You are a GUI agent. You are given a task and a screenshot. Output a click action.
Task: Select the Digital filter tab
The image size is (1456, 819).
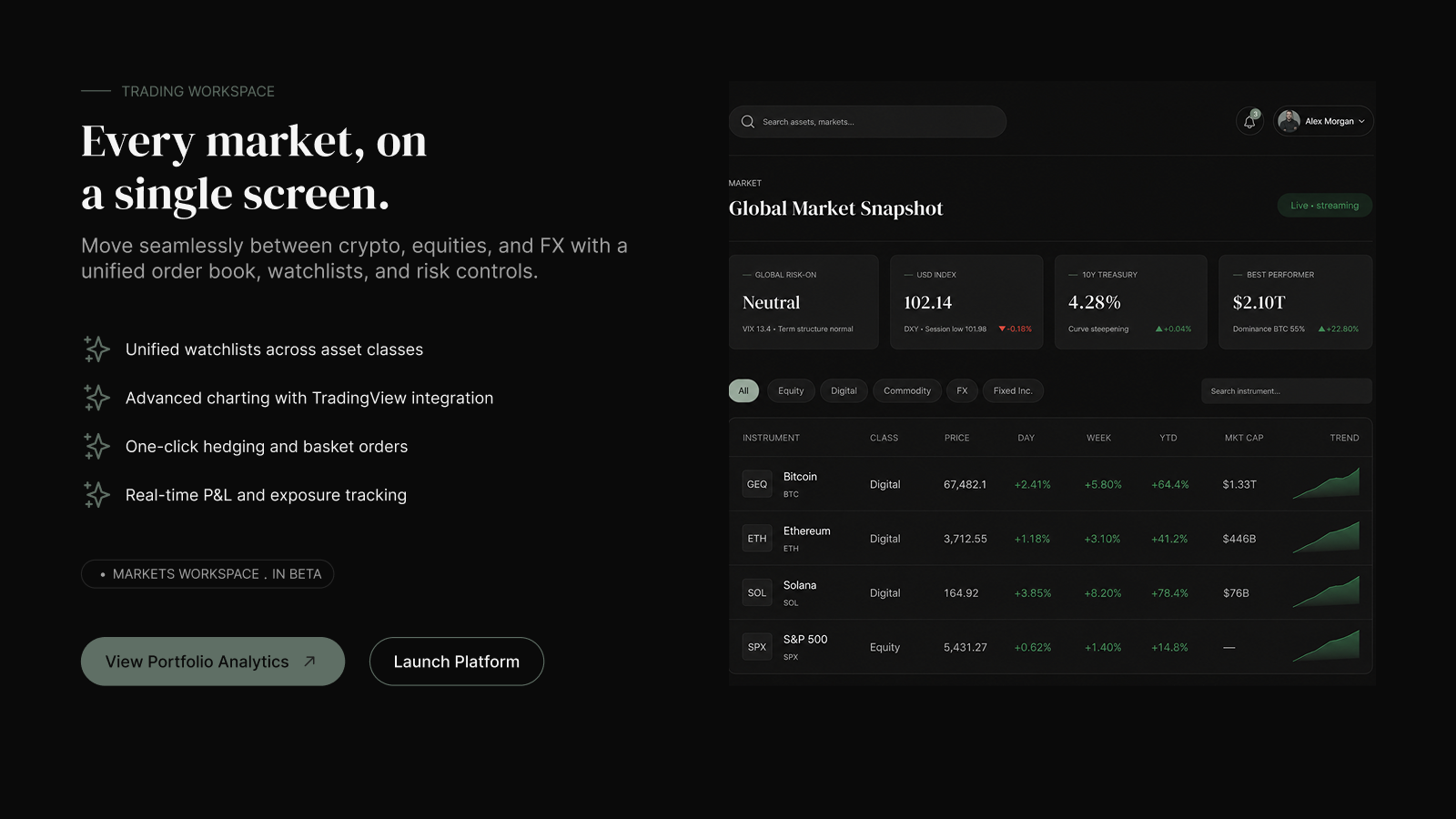(844, 391)
